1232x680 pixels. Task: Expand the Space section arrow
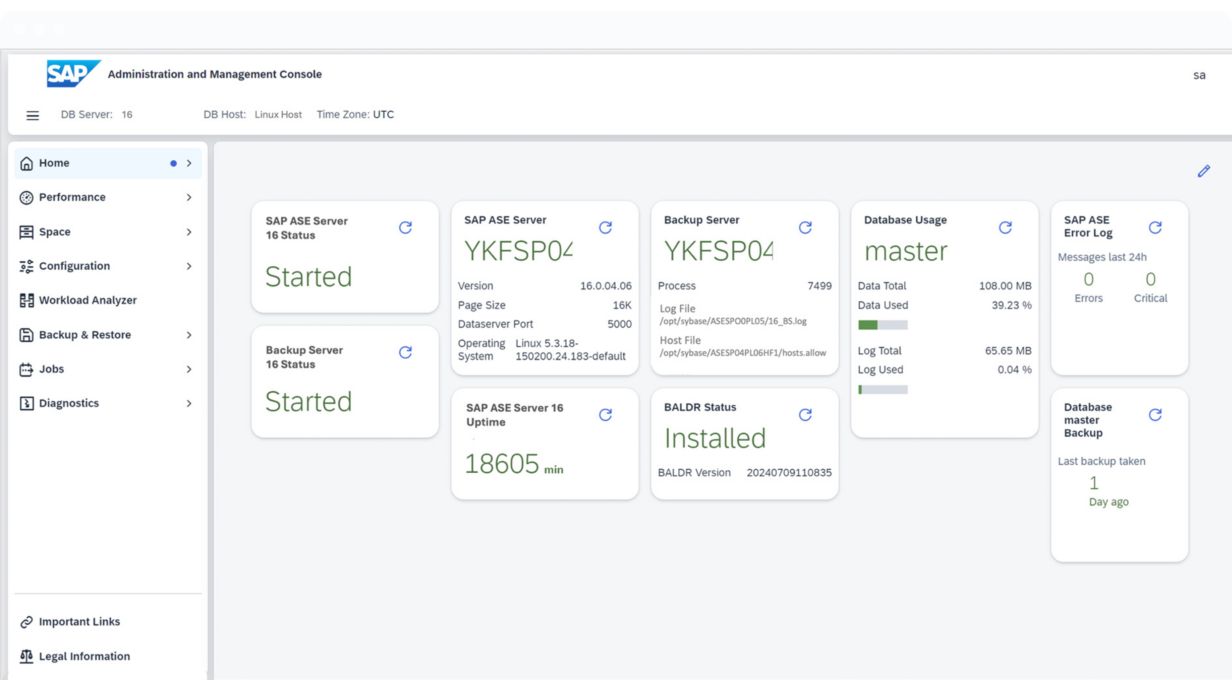pos(189,232)
